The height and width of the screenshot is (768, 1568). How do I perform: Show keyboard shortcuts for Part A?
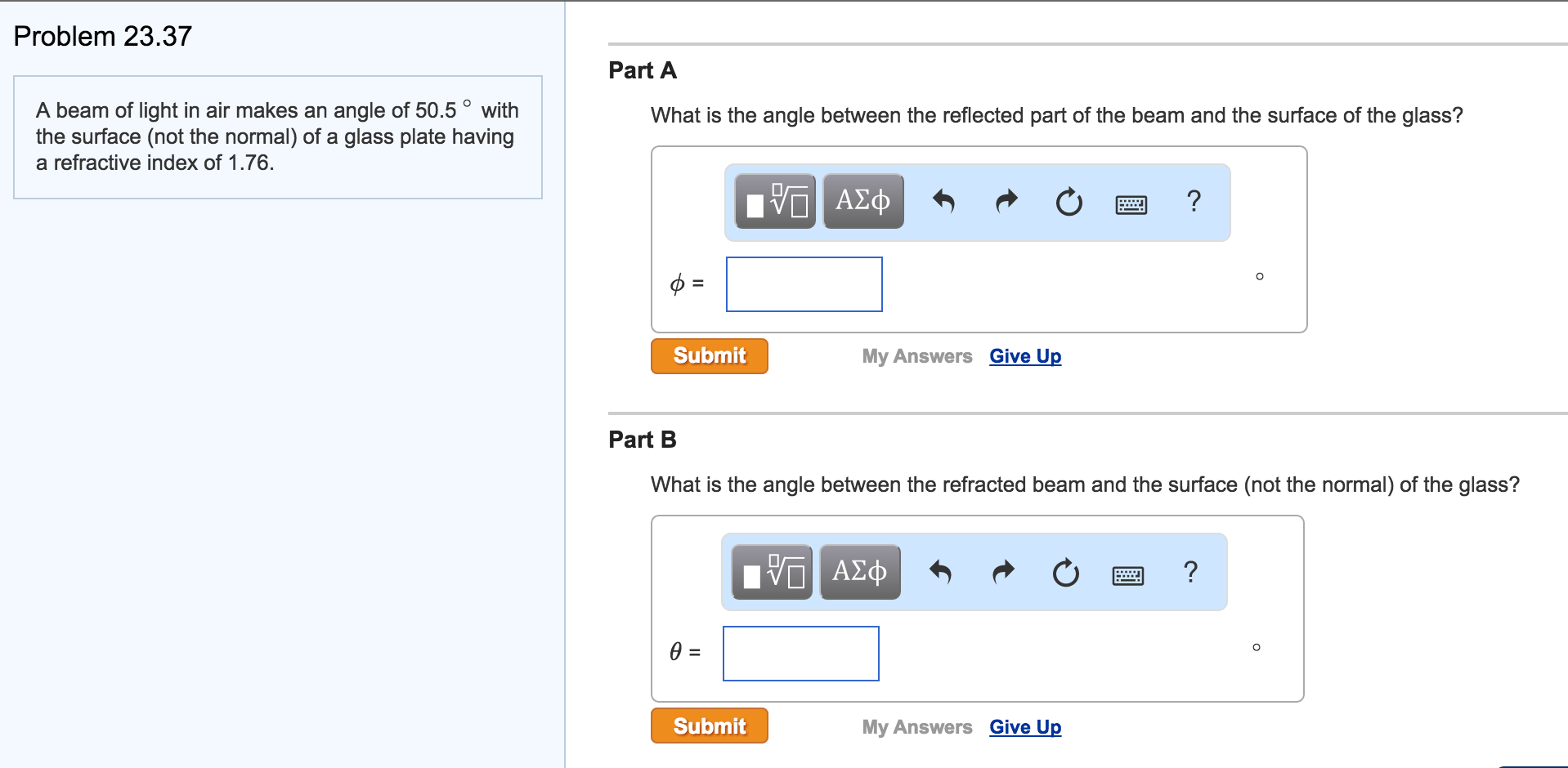click(1131, 204)
